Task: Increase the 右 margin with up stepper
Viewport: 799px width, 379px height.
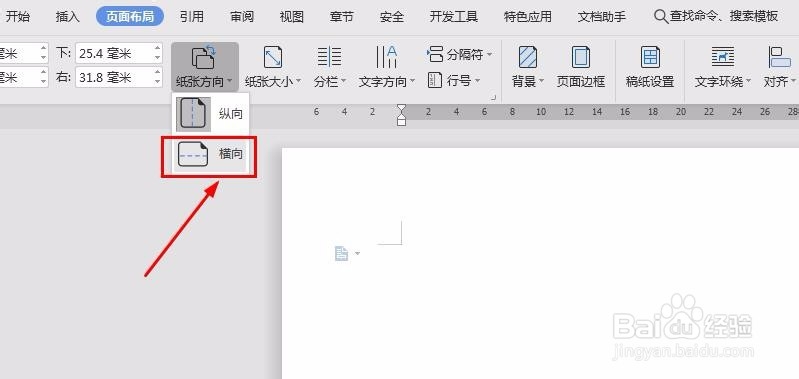Action: click(157, 73)
